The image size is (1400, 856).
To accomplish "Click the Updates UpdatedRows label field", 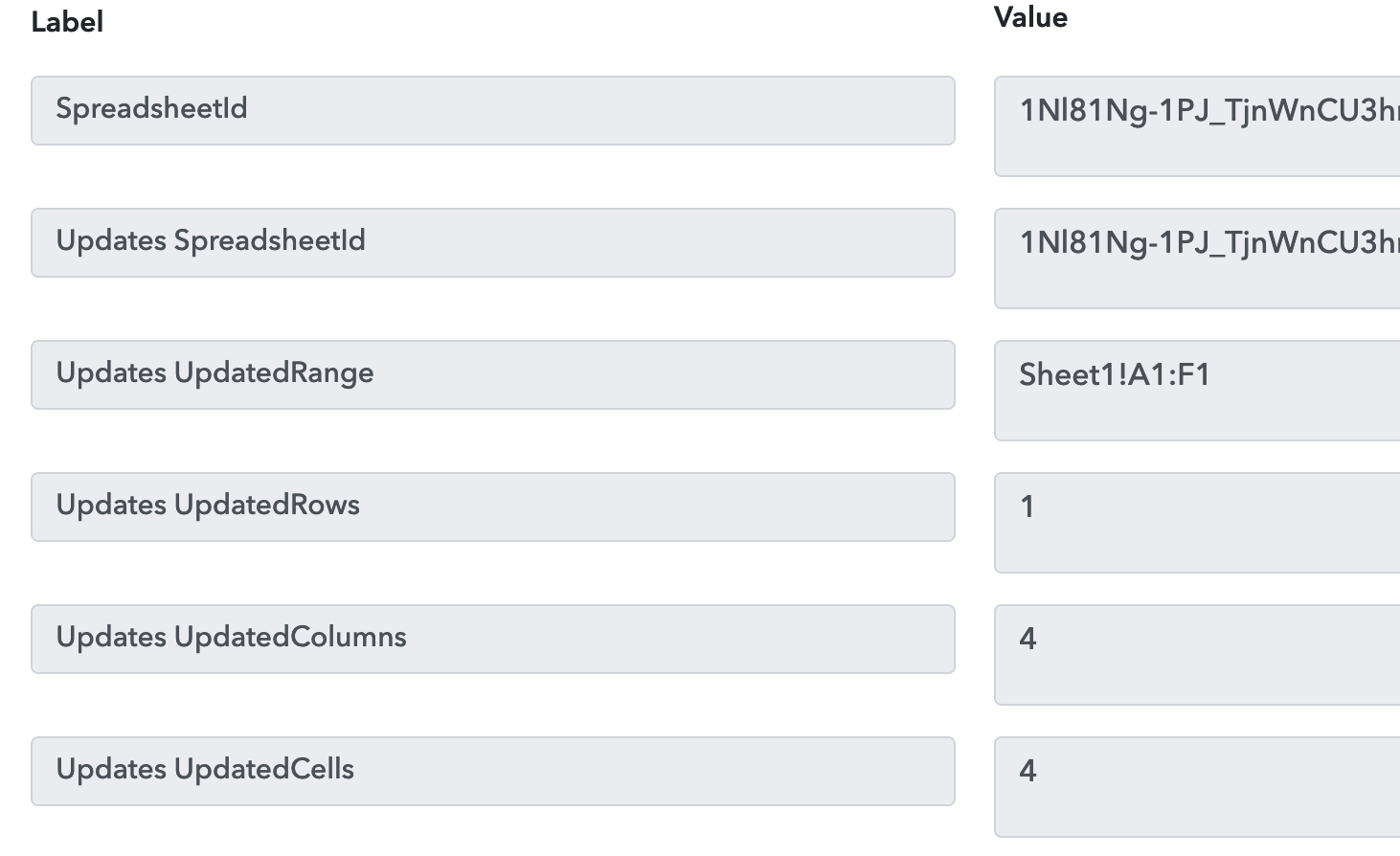I will pyautogui.click(x=492, y=507).
